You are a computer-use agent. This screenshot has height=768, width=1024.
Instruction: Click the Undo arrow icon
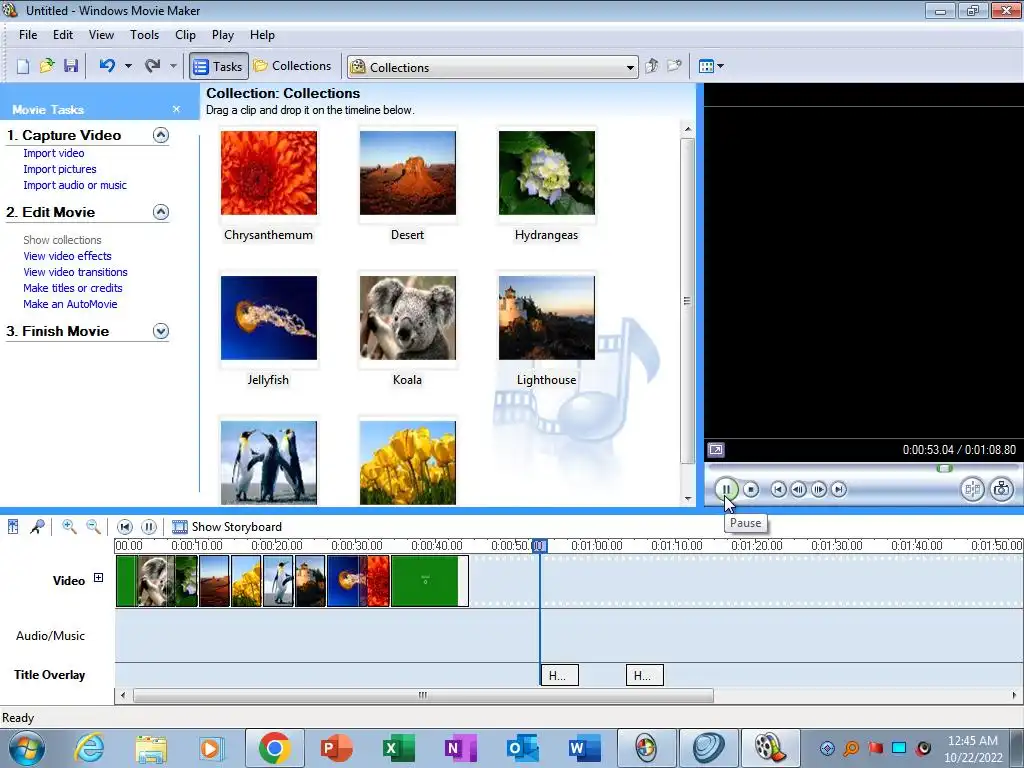pyautogui.click(x=108, y=66)
